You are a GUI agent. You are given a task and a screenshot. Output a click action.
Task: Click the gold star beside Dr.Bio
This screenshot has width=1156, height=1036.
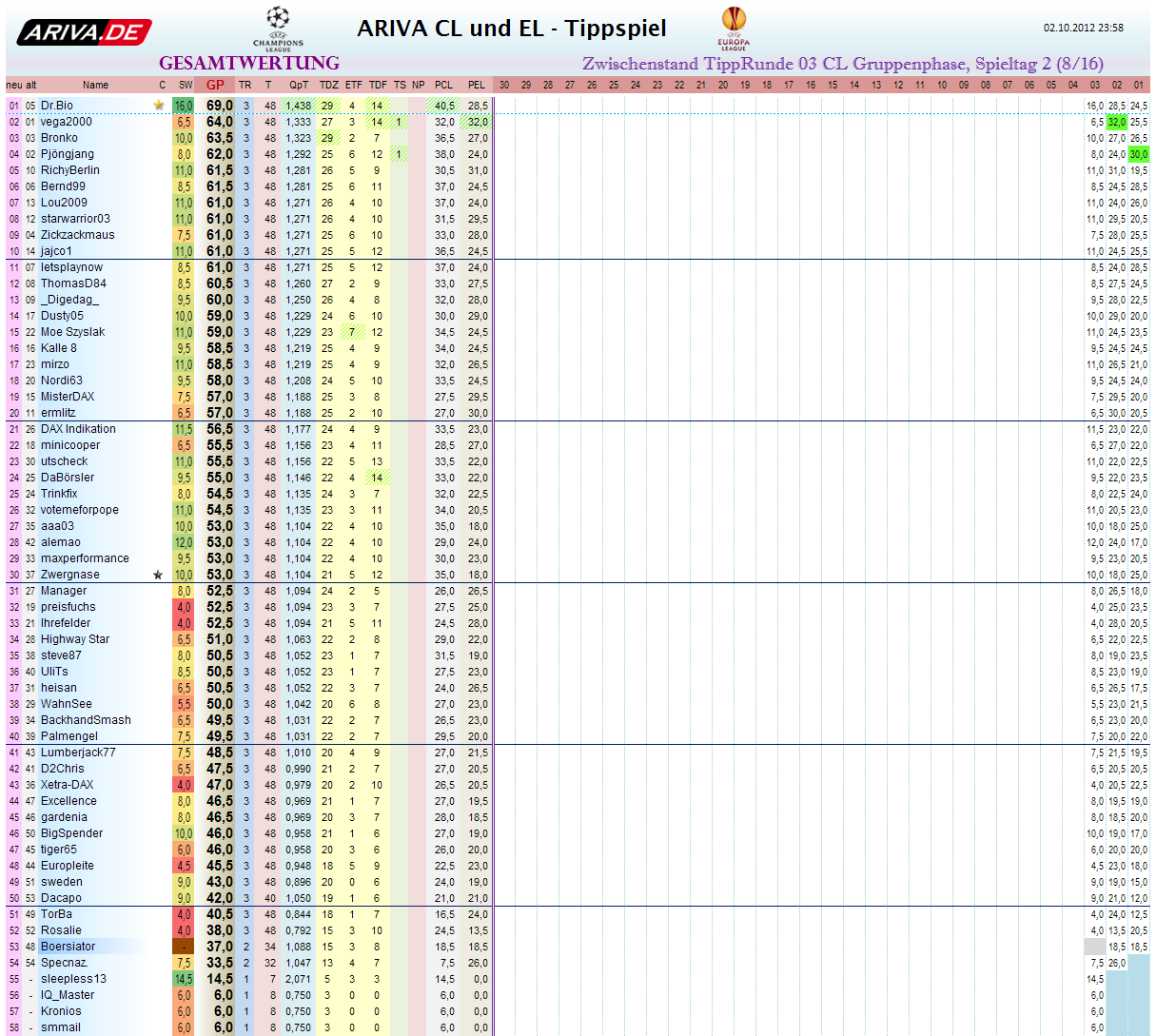(159, 106)
